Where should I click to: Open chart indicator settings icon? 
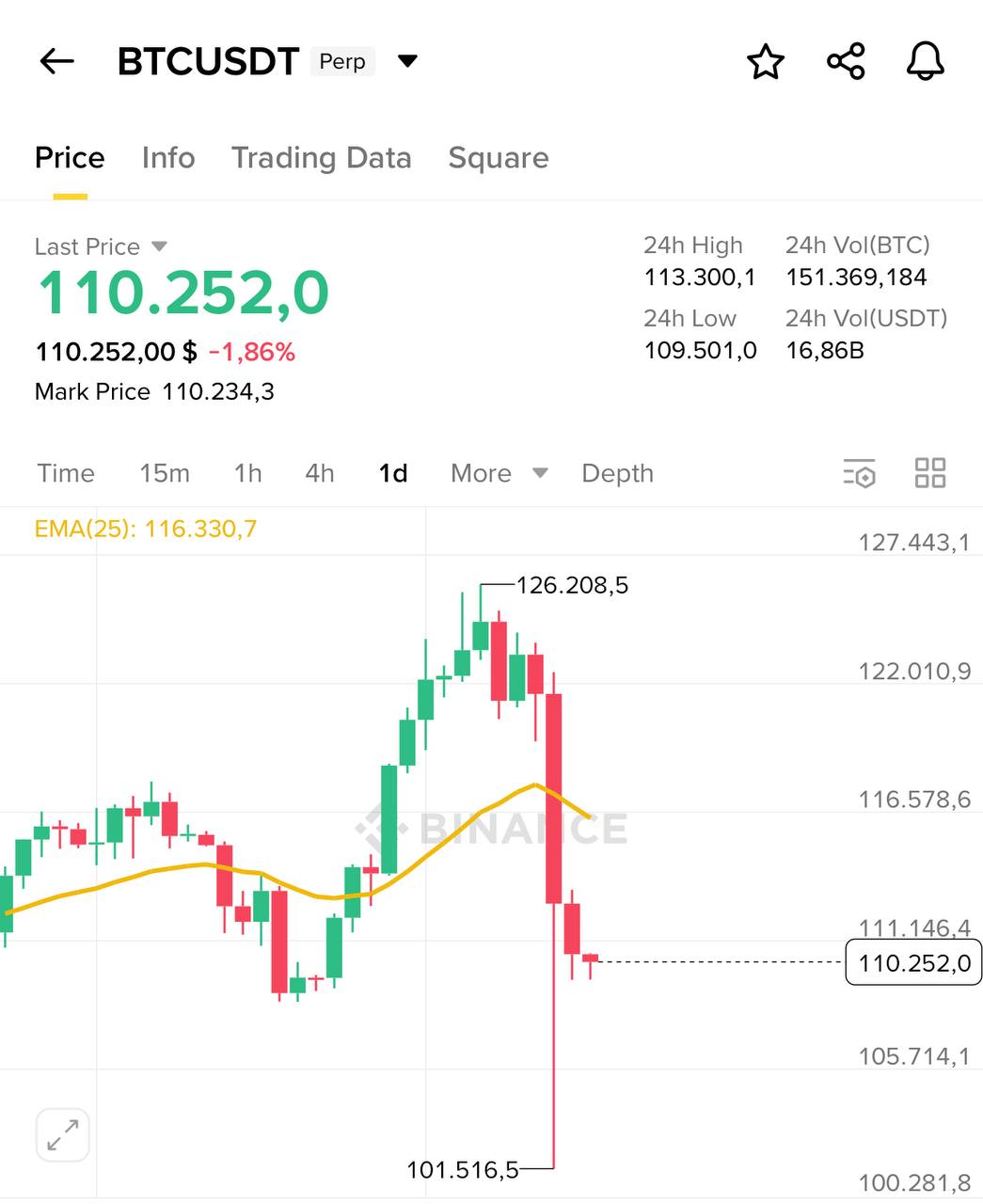[860, 473]
